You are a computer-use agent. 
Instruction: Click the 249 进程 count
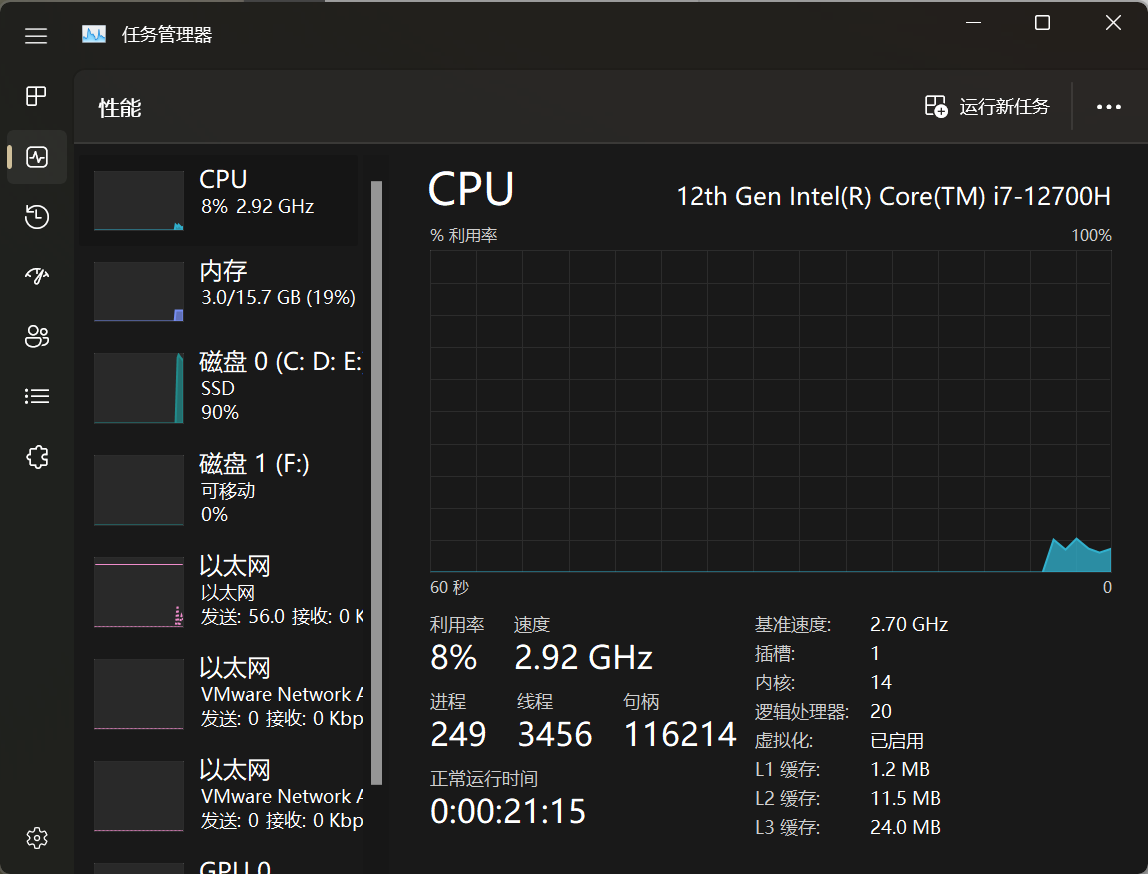458,734
